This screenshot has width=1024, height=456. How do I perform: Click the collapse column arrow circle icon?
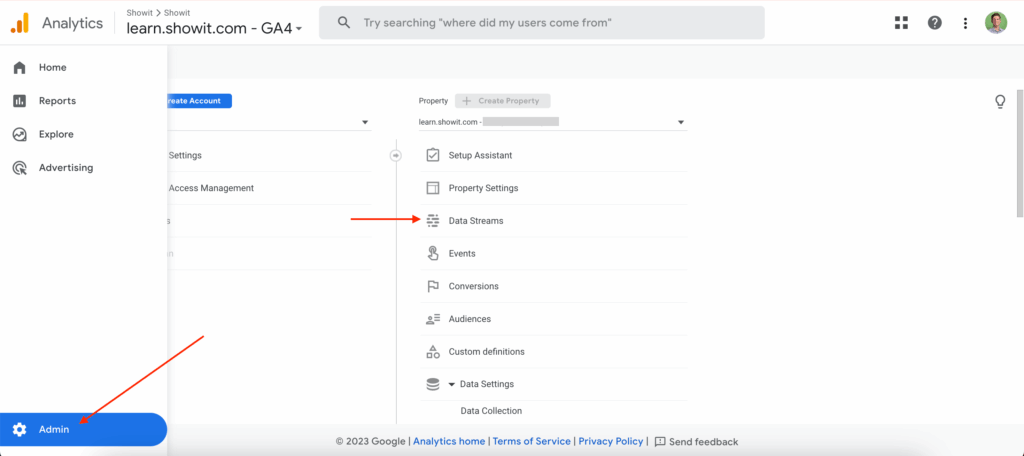point(395,155)
